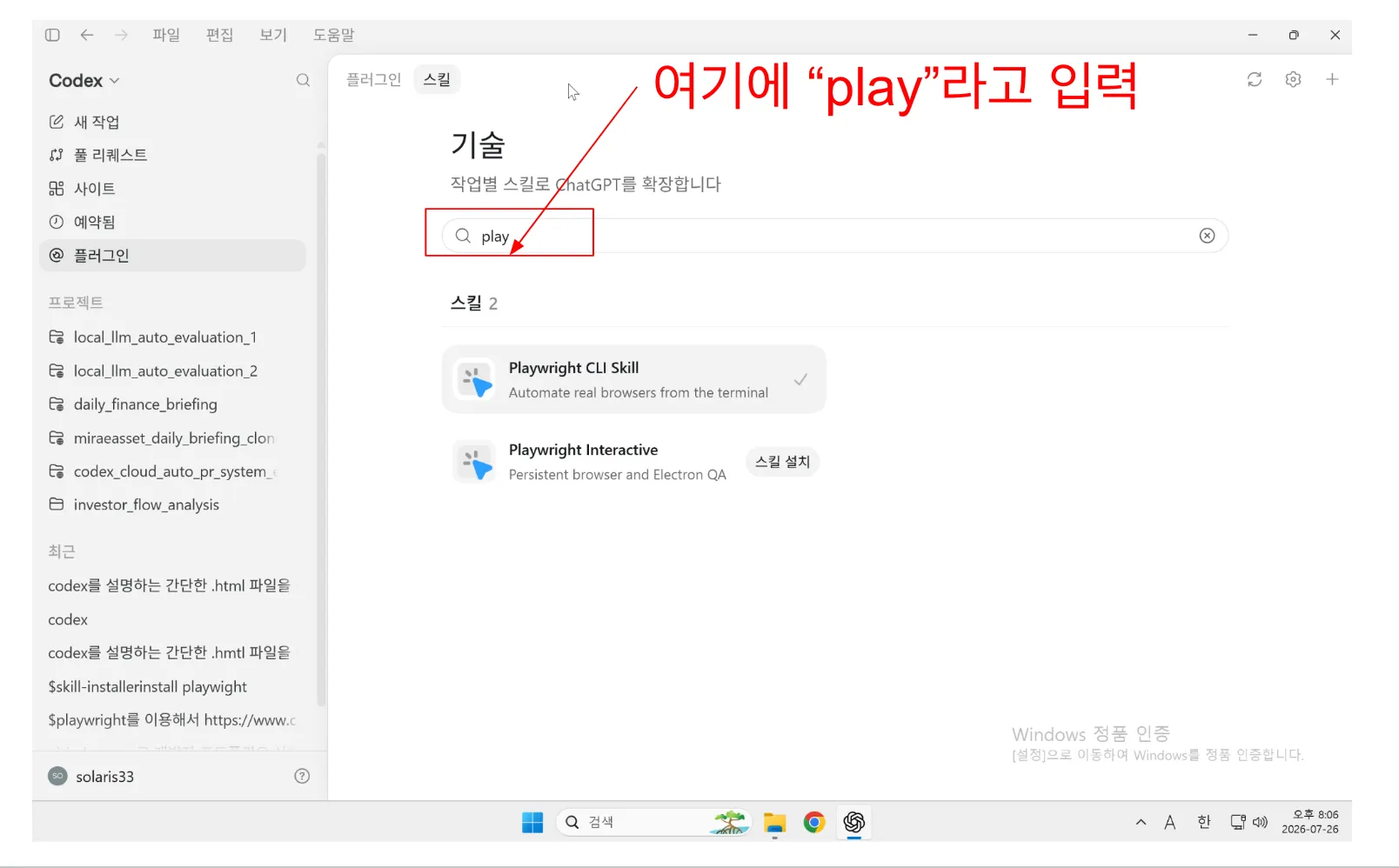Open Windows Start menu

tap(532, 822)
